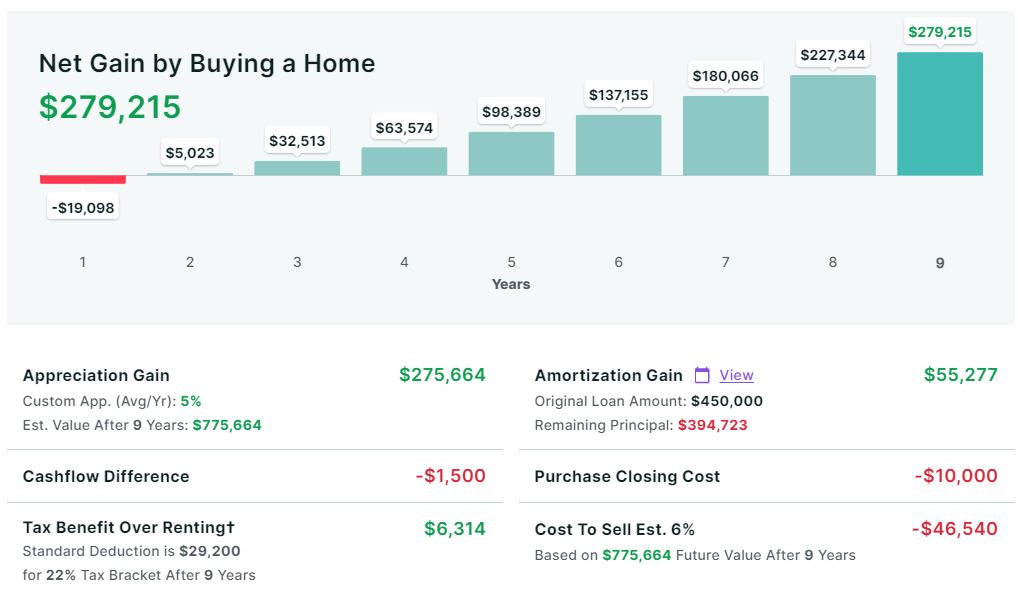Viewport: 1018px width, 592px height.
Task: Click year 3 on the Years axis
Action: point(297,262)
